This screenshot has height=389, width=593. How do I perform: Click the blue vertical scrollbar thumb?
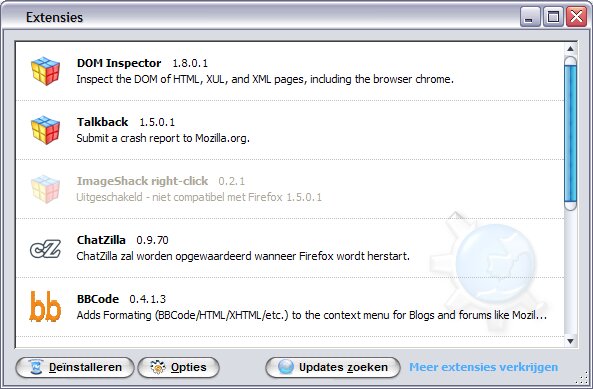click(570, 133)
